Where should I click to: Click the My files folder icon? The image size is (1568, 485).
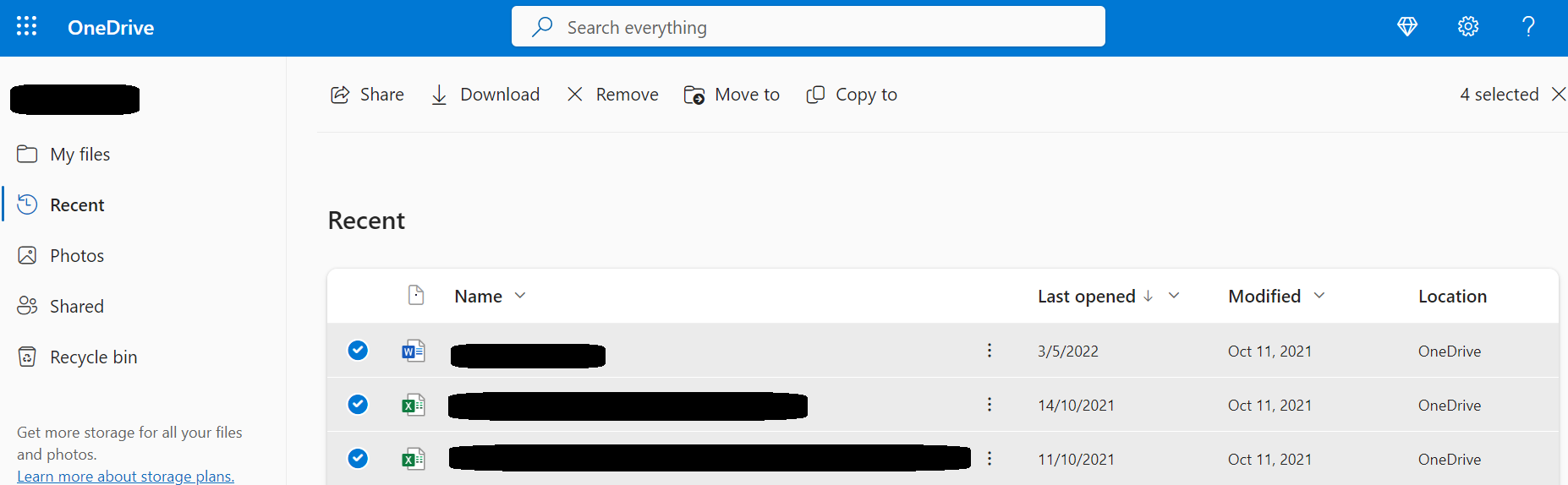[27, 154]
